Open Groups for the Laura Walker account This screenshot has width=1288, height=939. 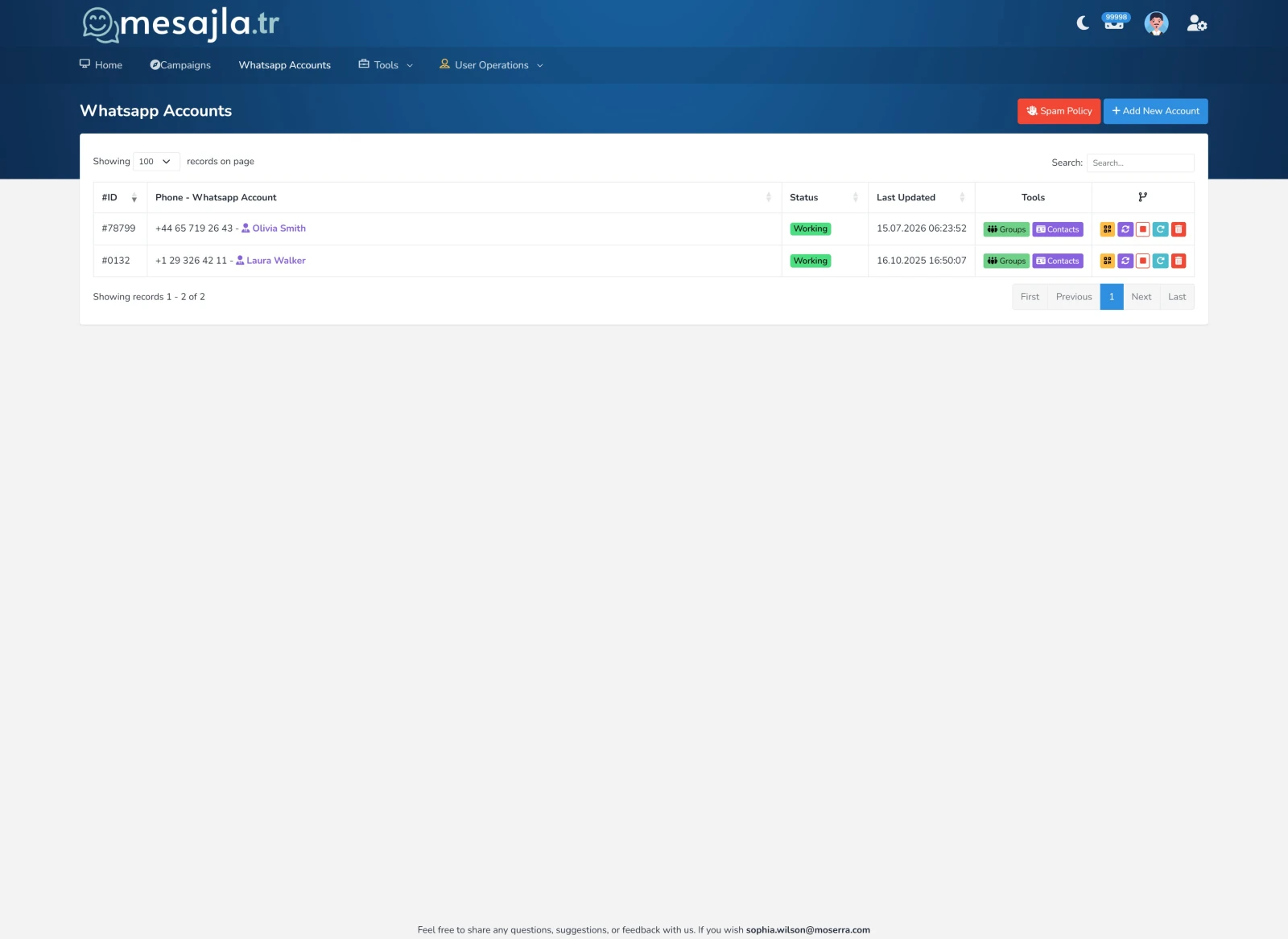click(x=1006, y=261)
